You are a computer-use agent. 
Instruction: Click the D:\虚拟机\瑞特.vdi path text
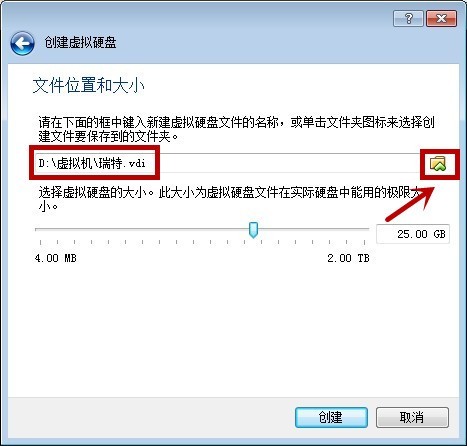[92, 163]
